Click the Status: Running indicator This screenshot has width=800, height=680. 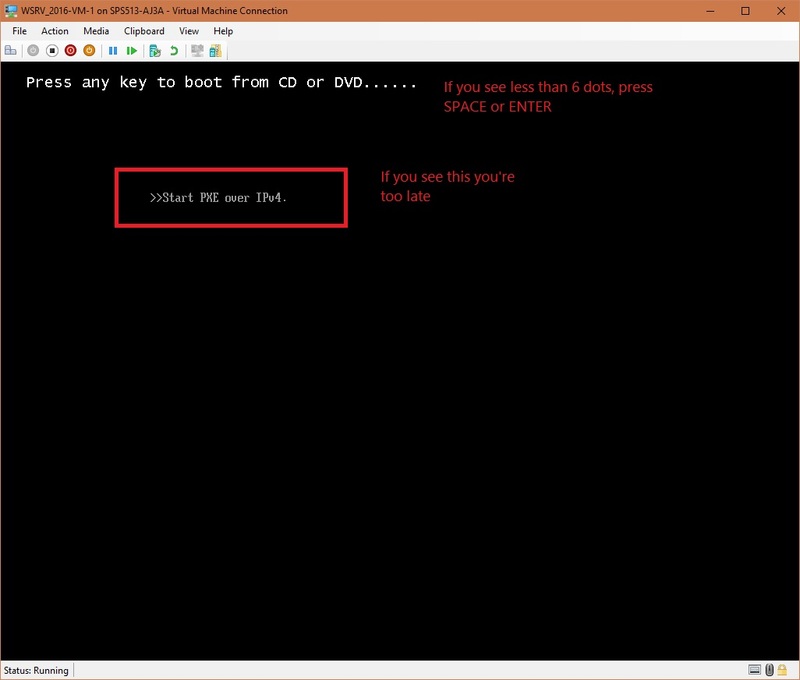[35, 670]
